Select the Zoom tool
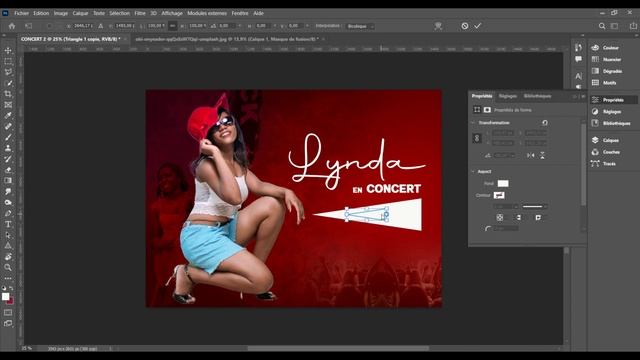The width and height of the screenshot is (640, 360). tap(8, 267)
